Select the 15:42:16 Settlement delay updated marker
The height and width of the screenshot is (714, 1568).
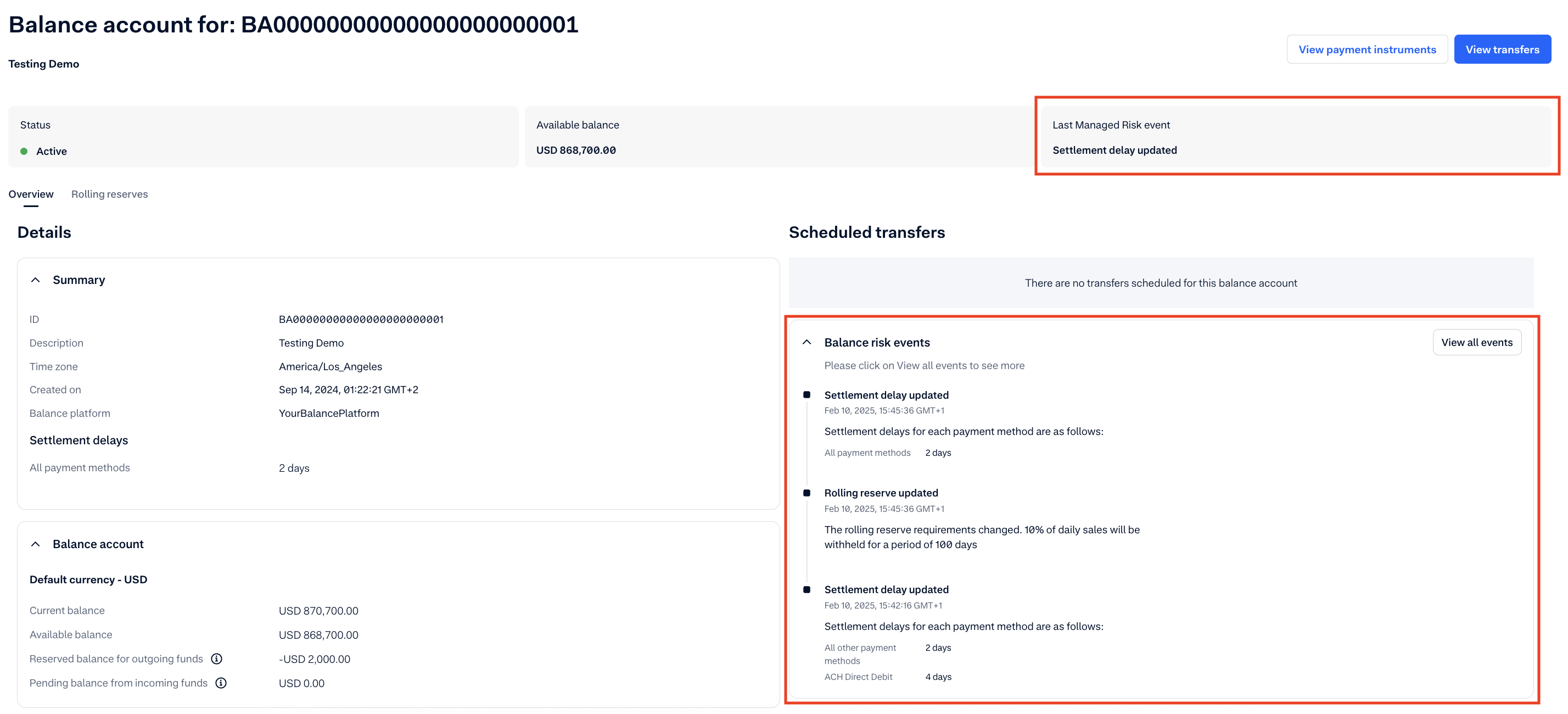coord(807,589)
